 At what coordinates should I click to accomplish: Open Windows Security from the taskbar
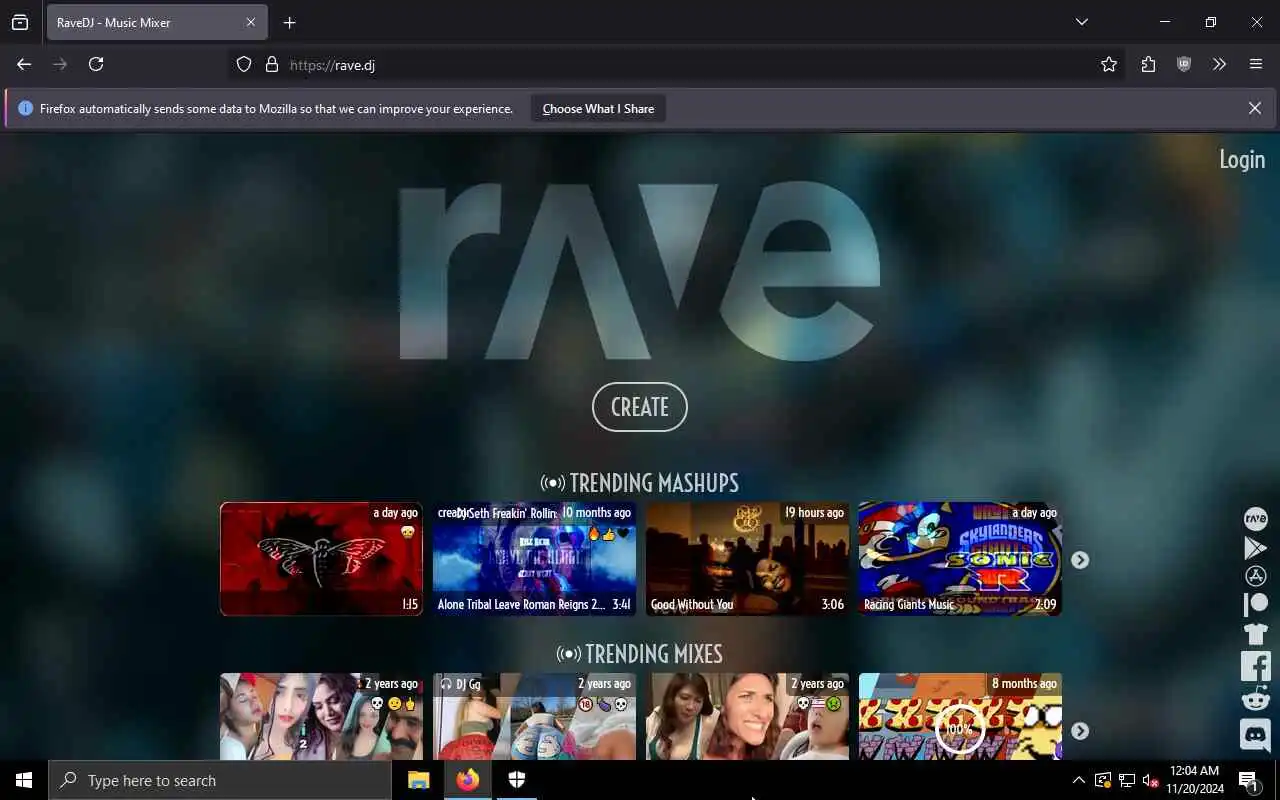pos(516,780)
